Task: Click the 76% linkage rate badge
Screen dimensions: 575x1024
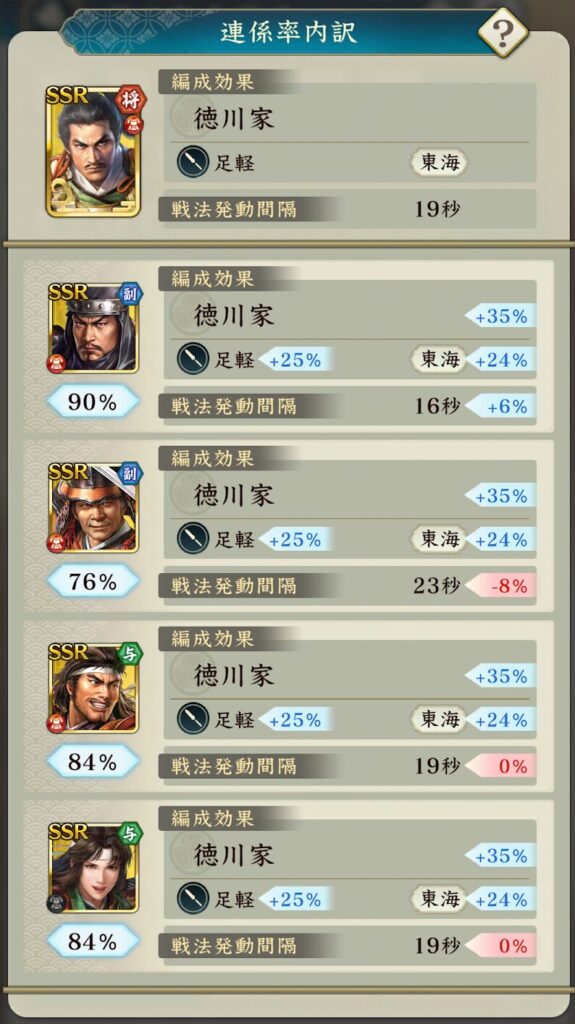Action: pos(93,582)
